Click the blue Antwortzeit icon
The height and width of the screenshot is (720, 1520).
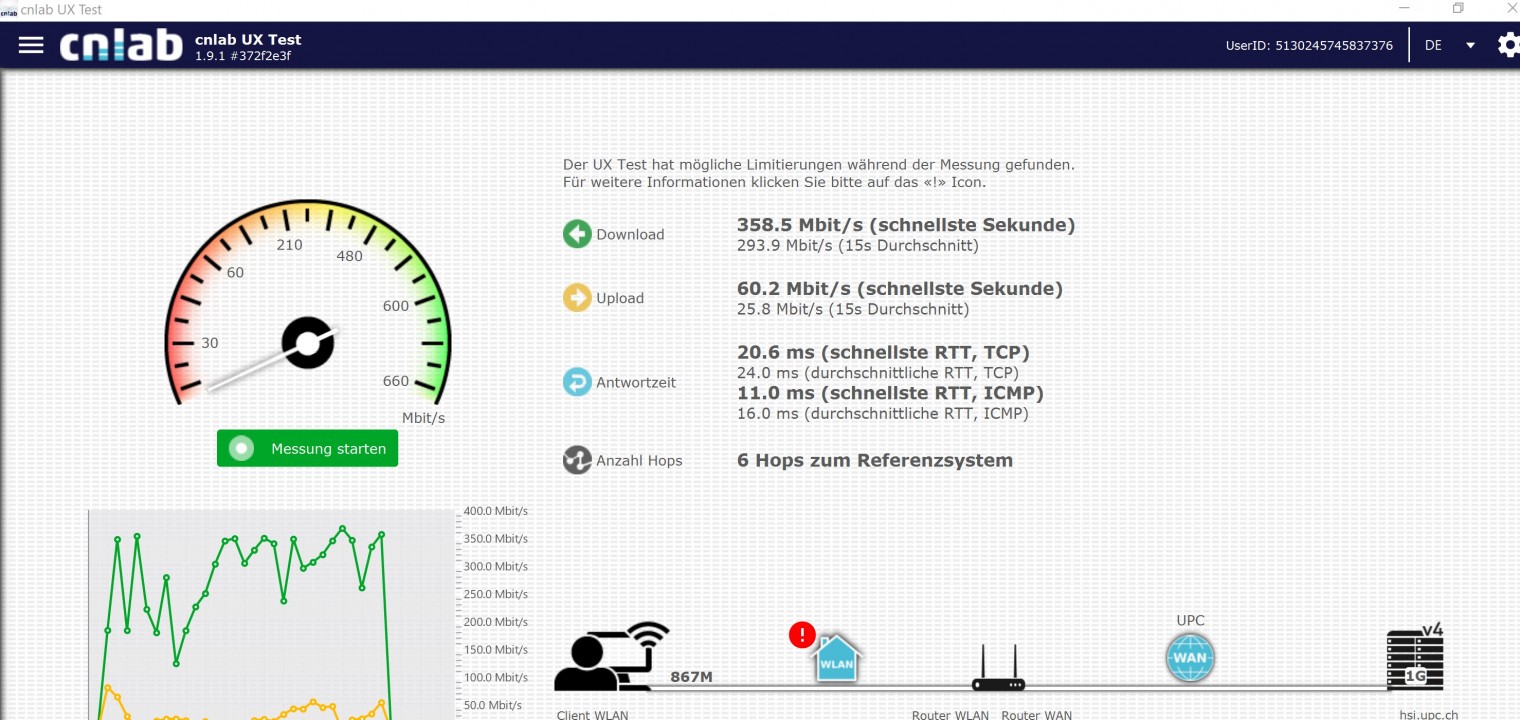[x=577, y=382]
